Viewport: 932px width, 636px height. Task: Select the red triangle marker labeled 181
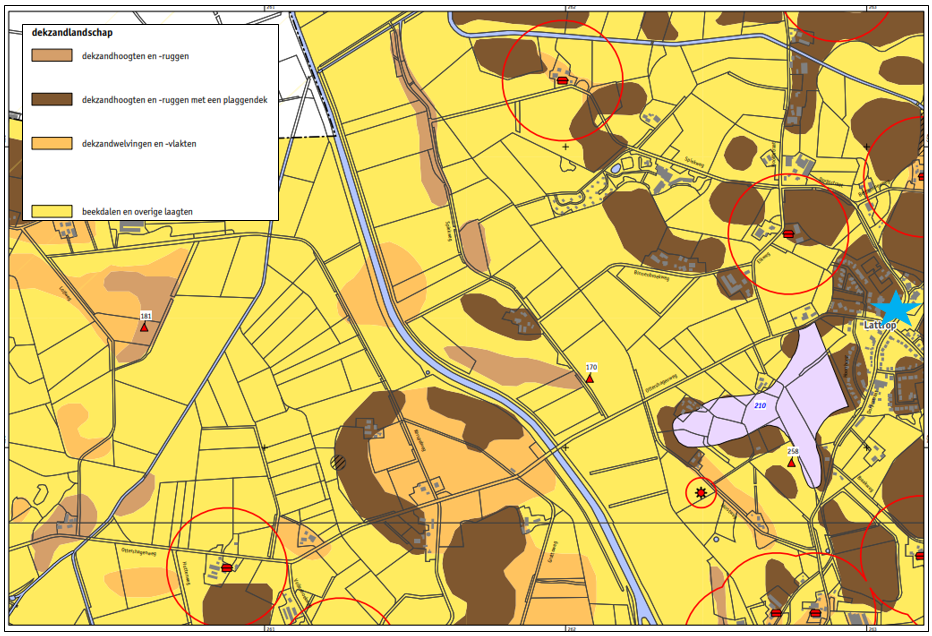click(x=144, y=327)
